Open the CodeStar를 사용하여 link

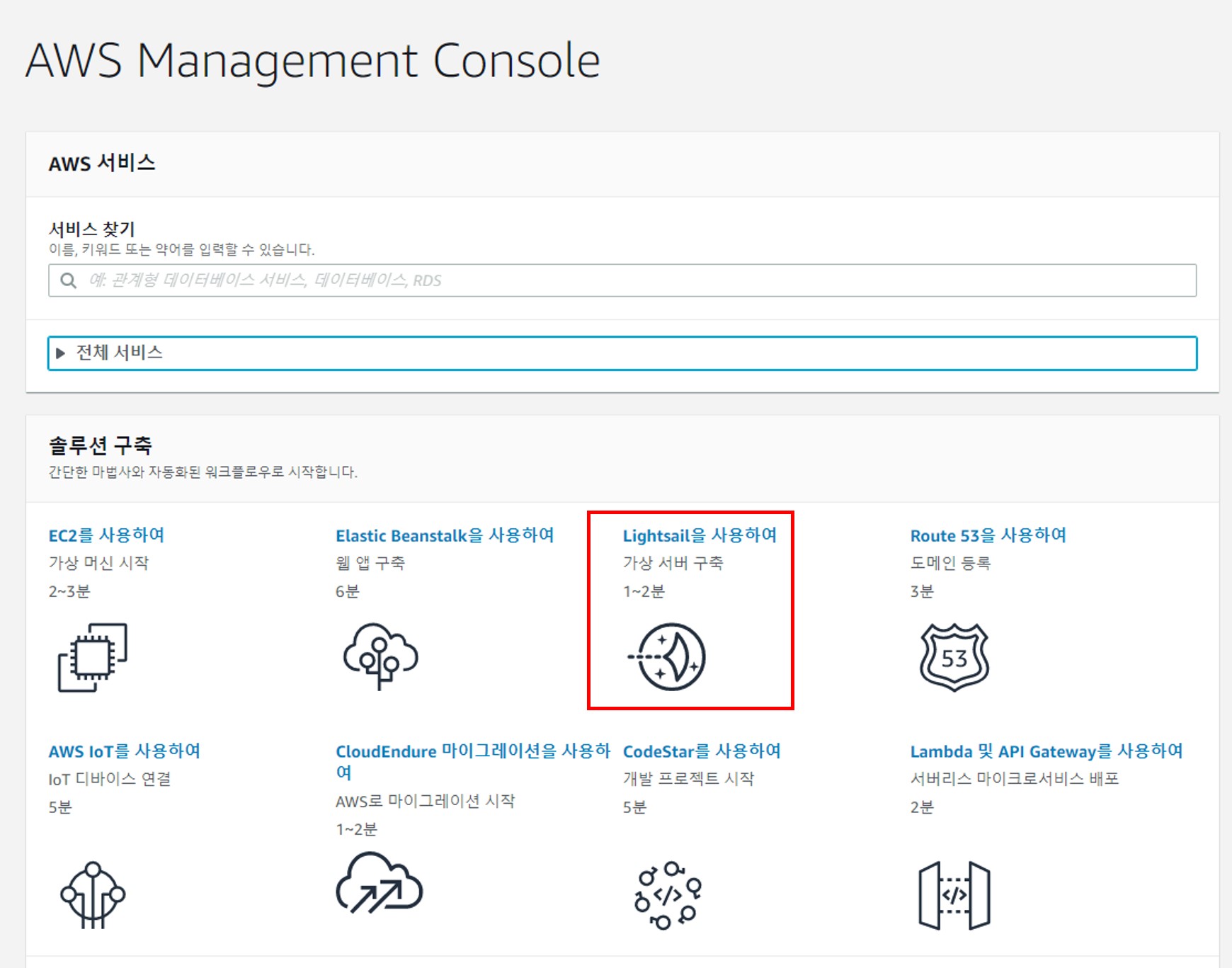(x=702, y=751)
